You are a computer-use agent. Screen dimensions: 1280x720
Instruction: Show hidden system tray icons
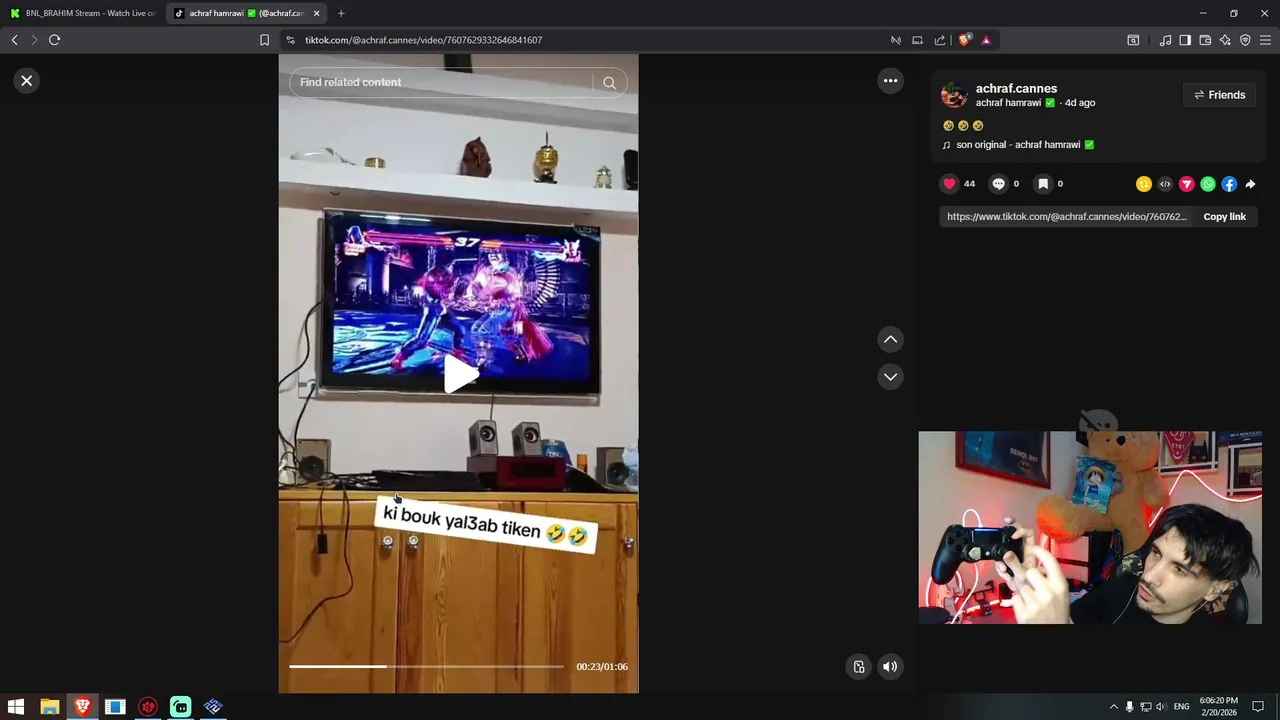pos(1113,707)
